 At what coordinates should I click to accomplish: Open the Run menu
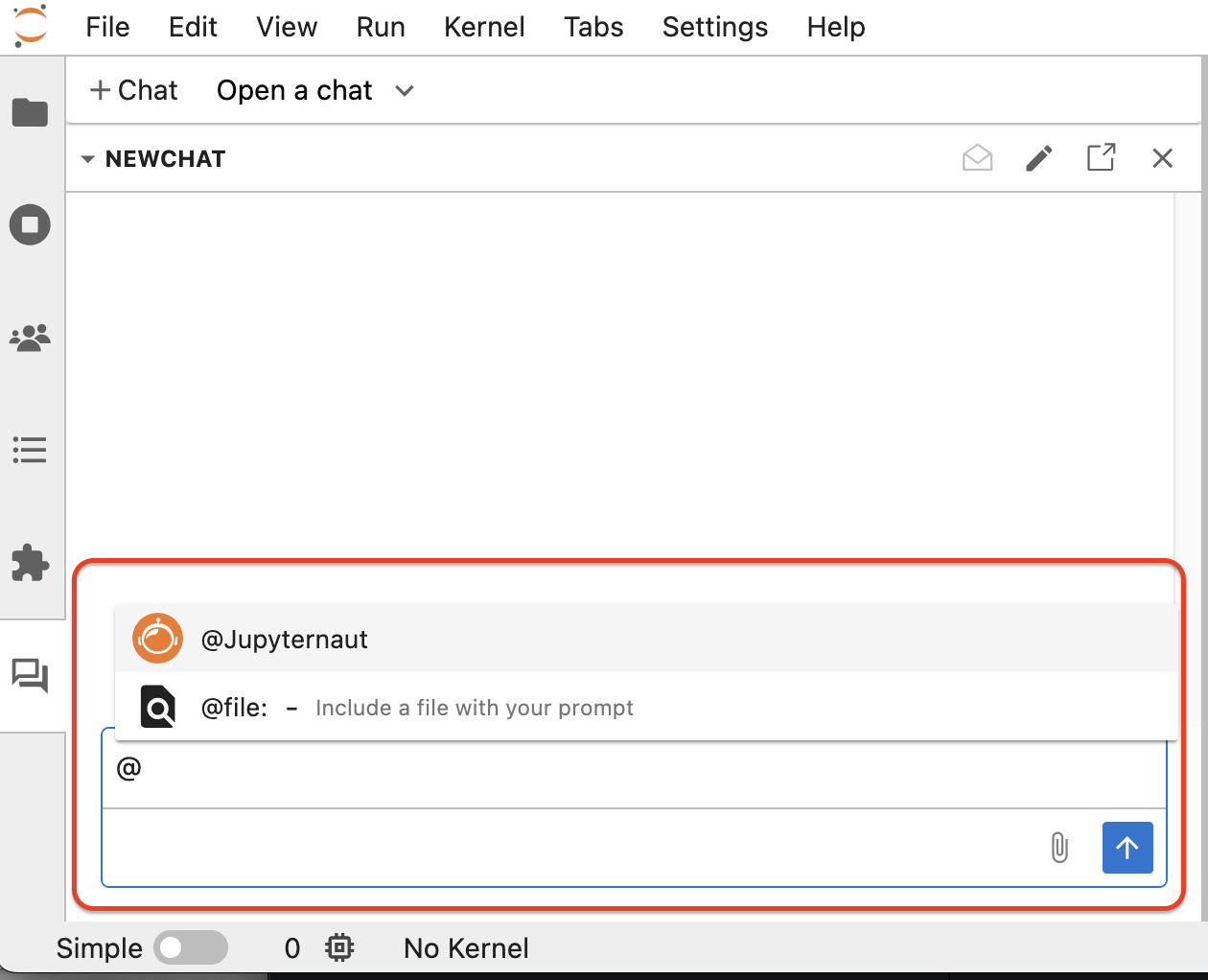[x=381, y=27]
